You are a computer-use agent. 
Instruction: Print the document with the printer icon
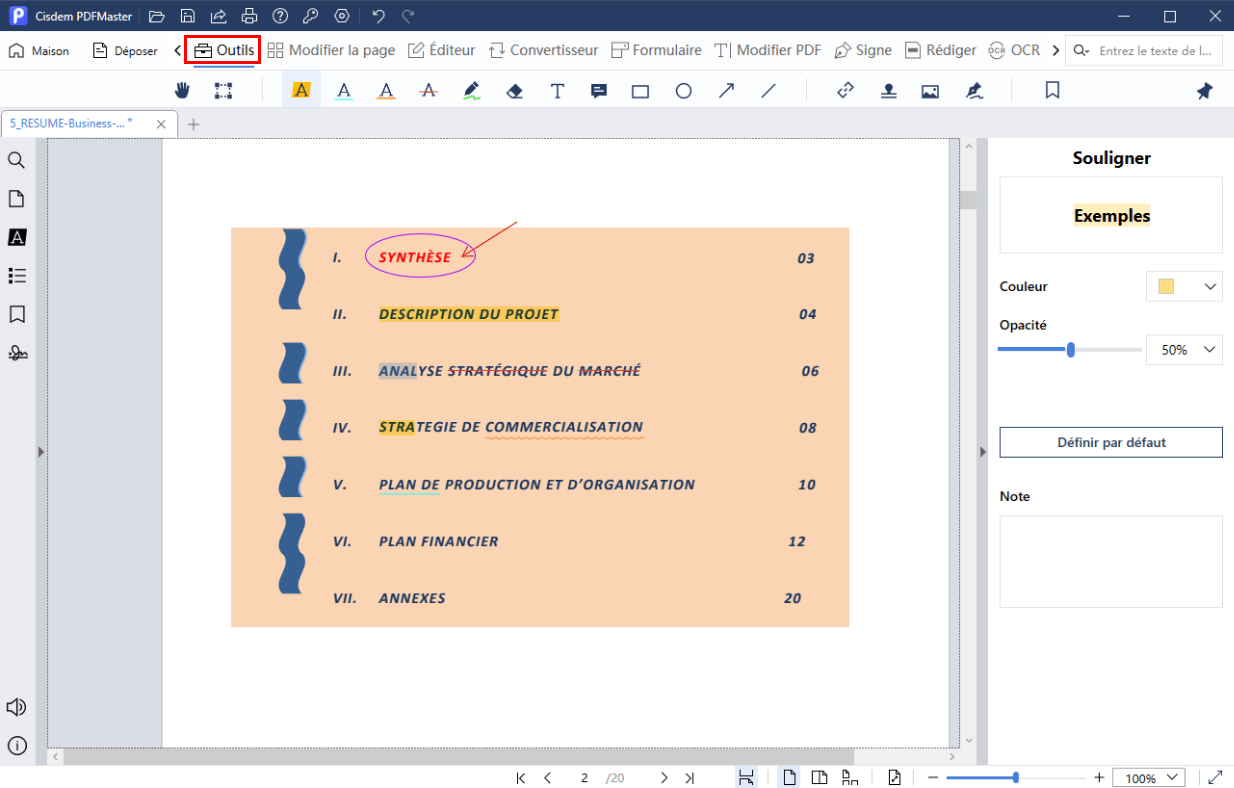tap(249, 16)
